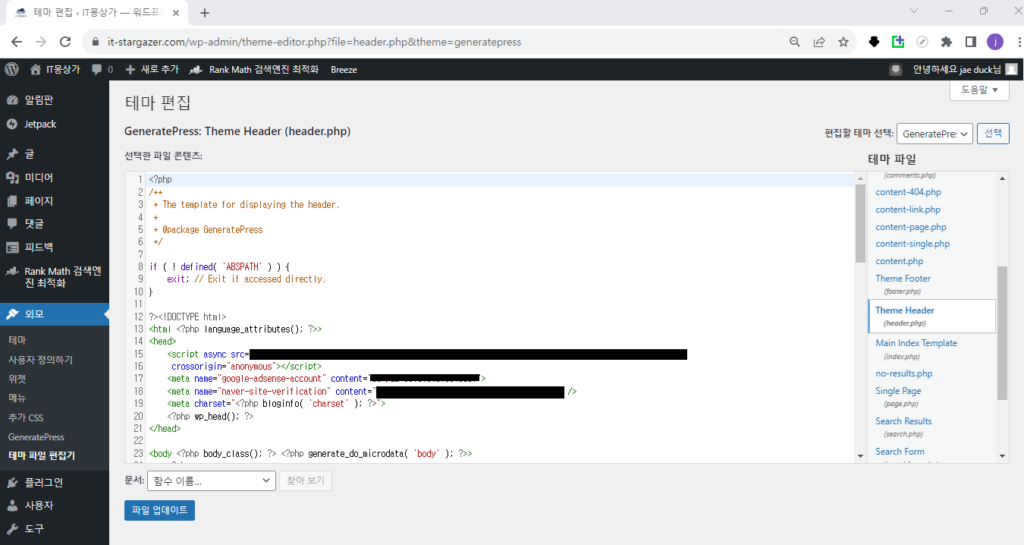1024x545 pixels.
Task: Click the 미디어 media icon
Action: point(12,178)
